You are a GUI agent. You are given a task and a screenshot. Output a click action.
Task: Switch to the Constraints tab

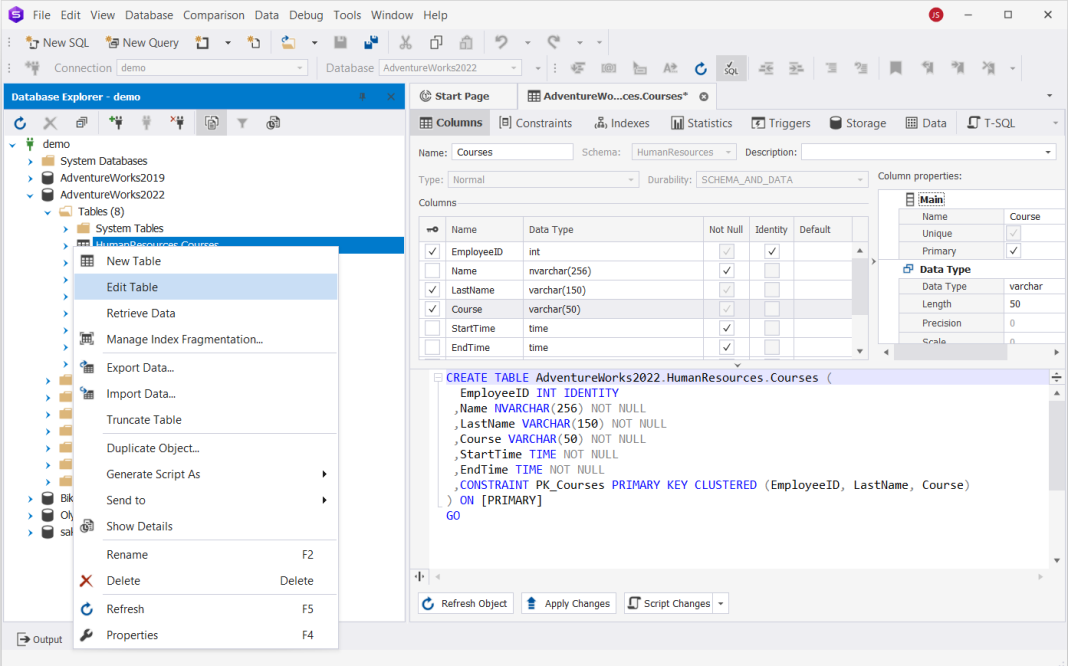coord(536,123)
